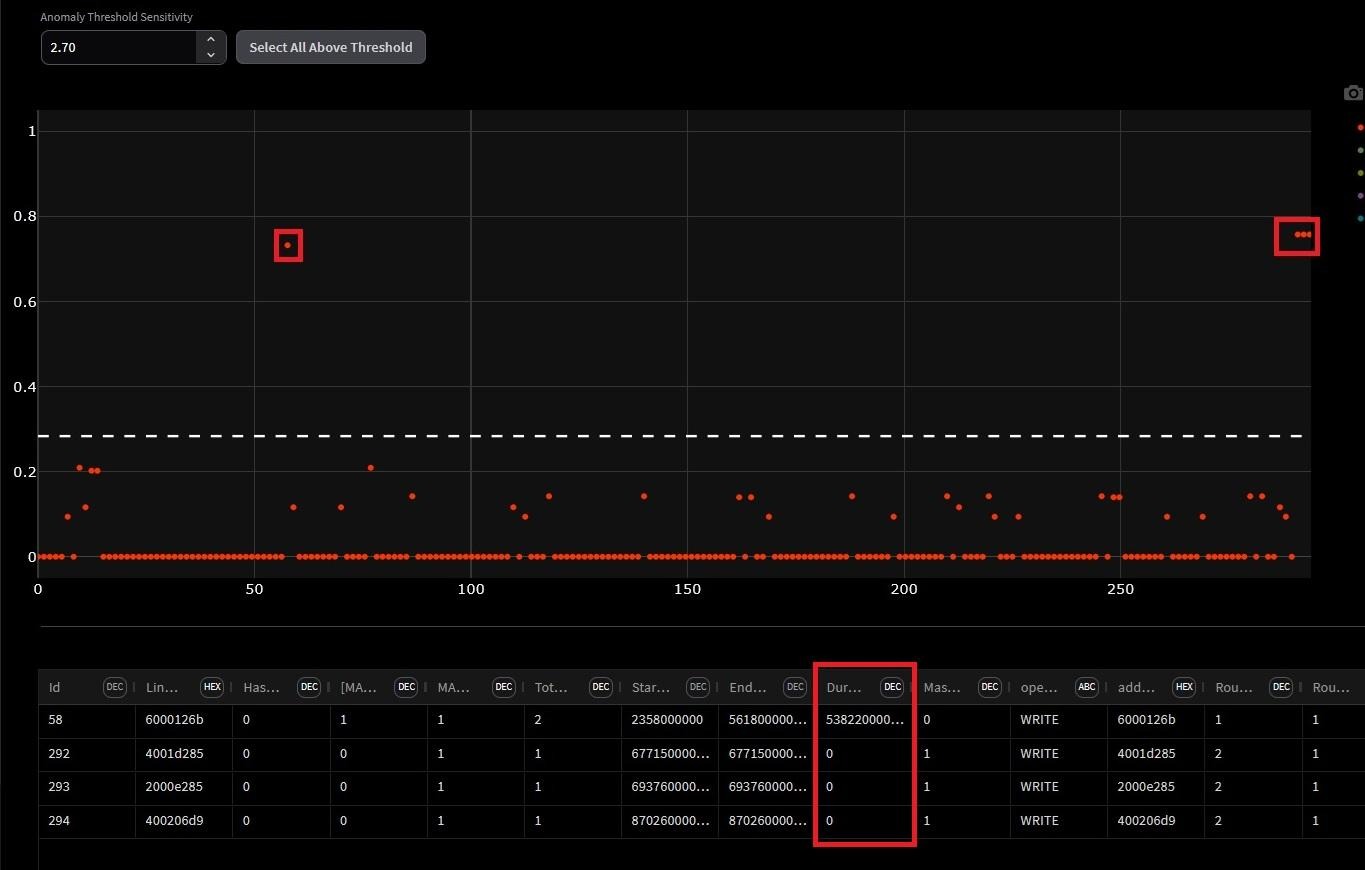This screenshot has width=1365, height=870.
Task: Click DEC format badge in [MA... column
Action: coord(406,687)
